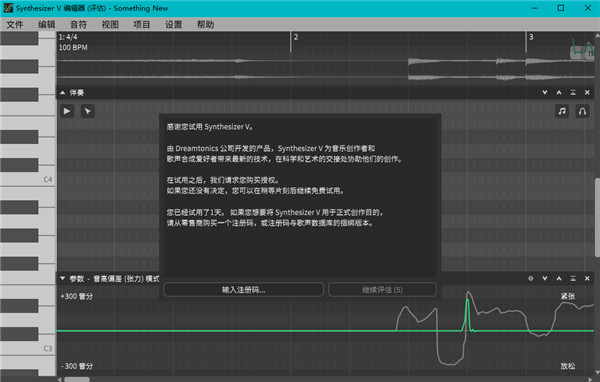
Task: Click the 放松 label in the parameter panel
Action: (x=568, y=366)
